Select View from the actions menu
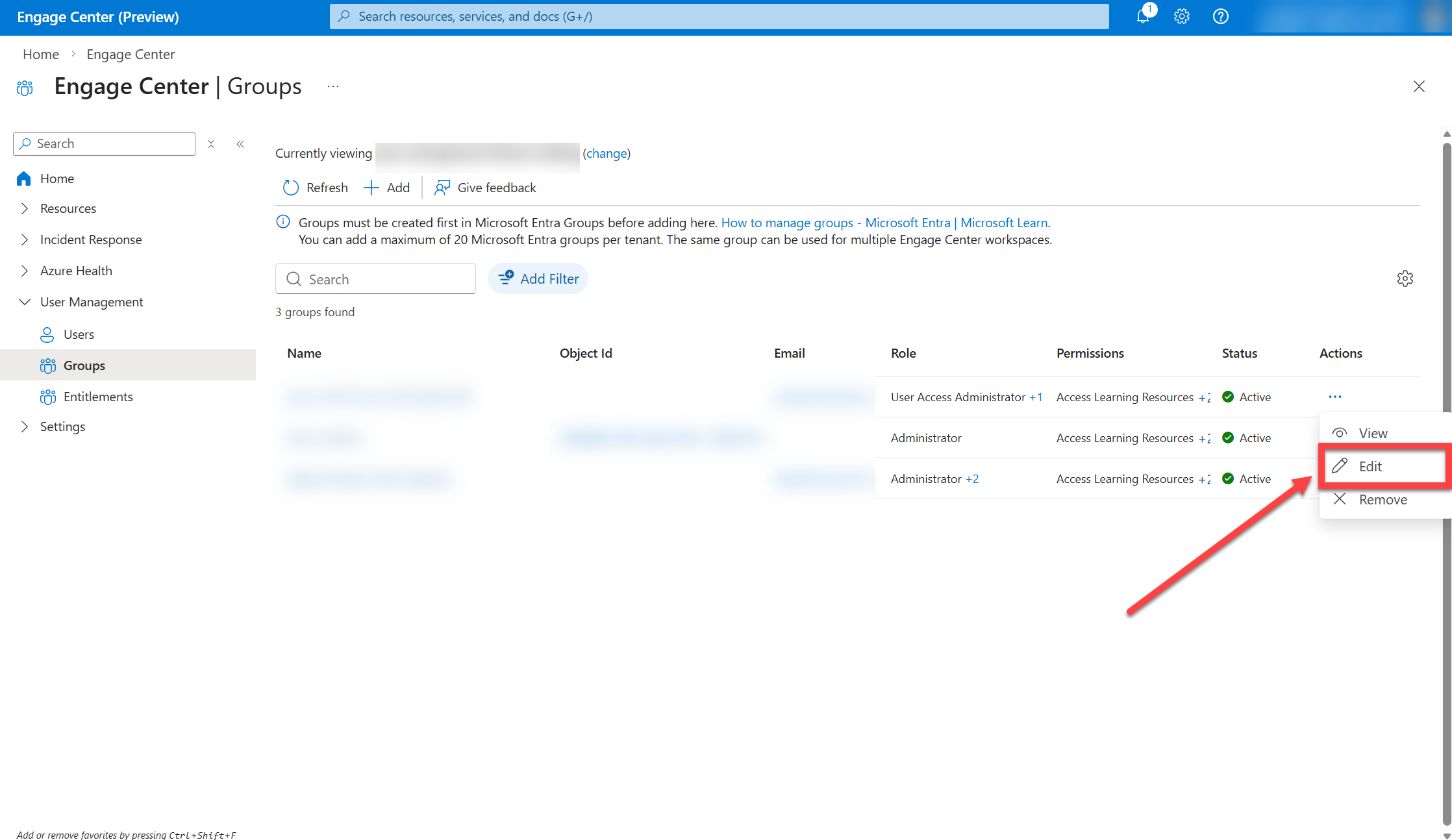The height and width of the screenshot is (840, 1452). [1385, 433]
